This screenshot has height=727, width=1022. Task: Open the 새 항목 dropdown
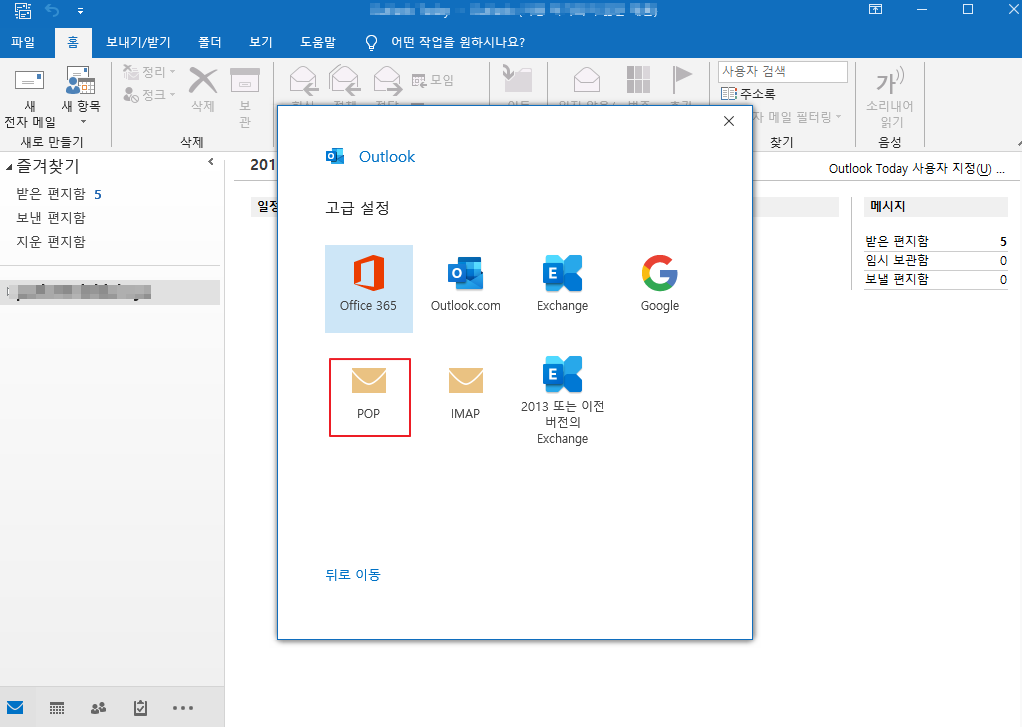pos(81,96)
